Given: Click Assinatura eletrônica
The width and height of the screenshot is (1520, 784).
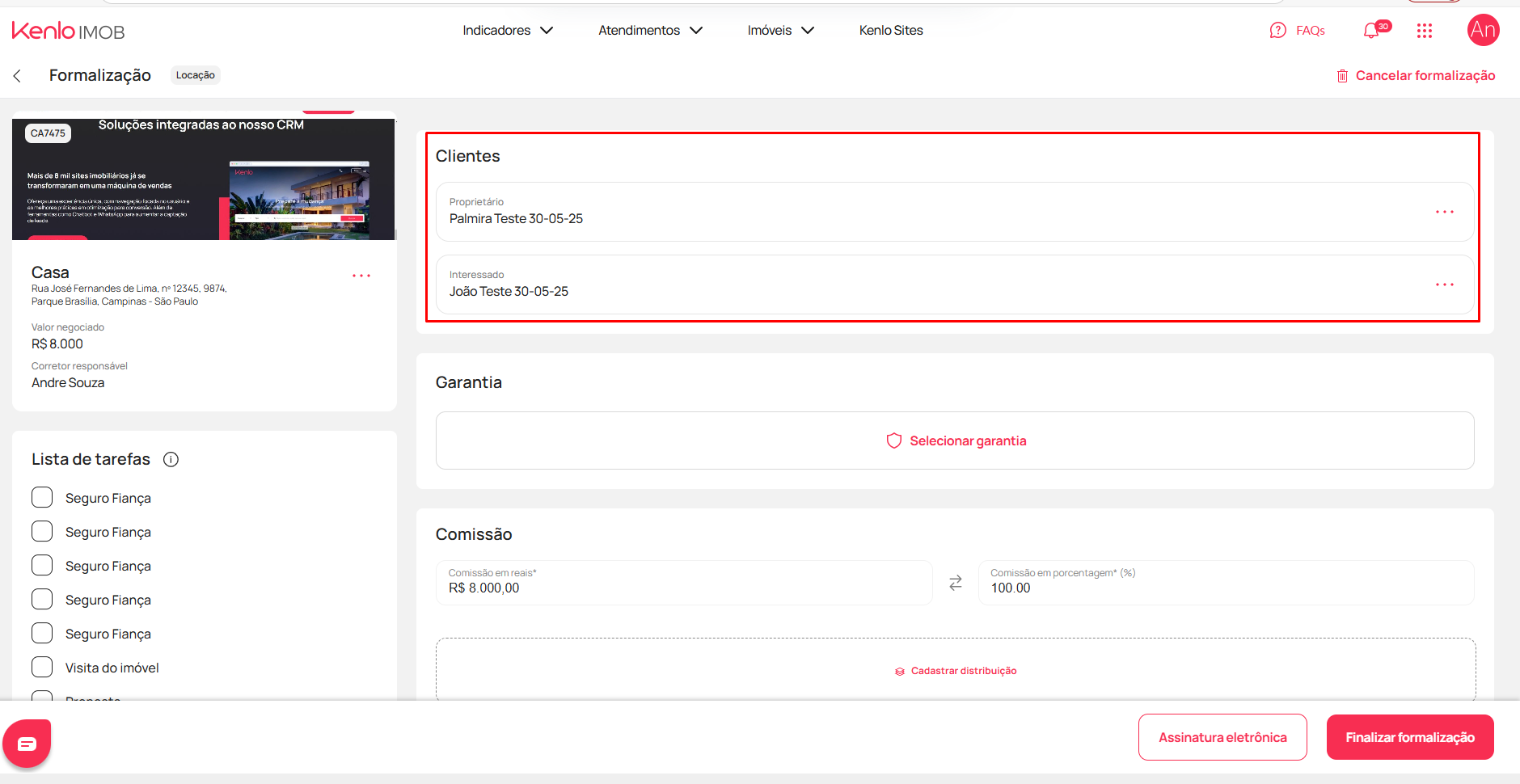Looking at the screenshot, I should point(1222,737).
